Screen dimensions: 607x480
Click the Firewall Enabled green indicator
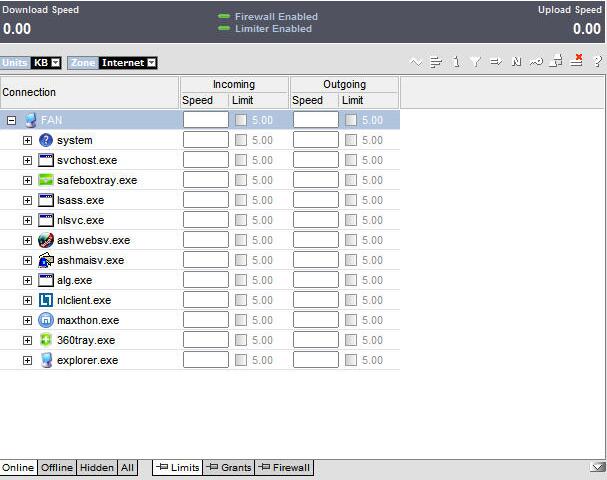click(224, 16)
